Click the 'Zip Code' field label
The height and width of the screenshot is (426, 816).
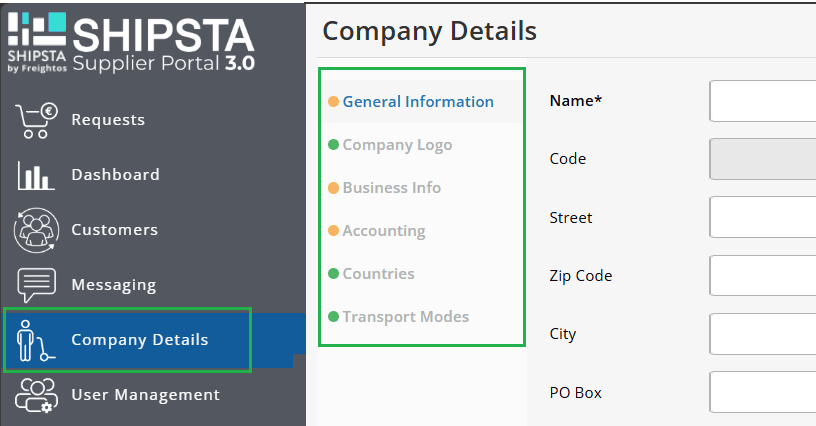(x=581, y=276)
